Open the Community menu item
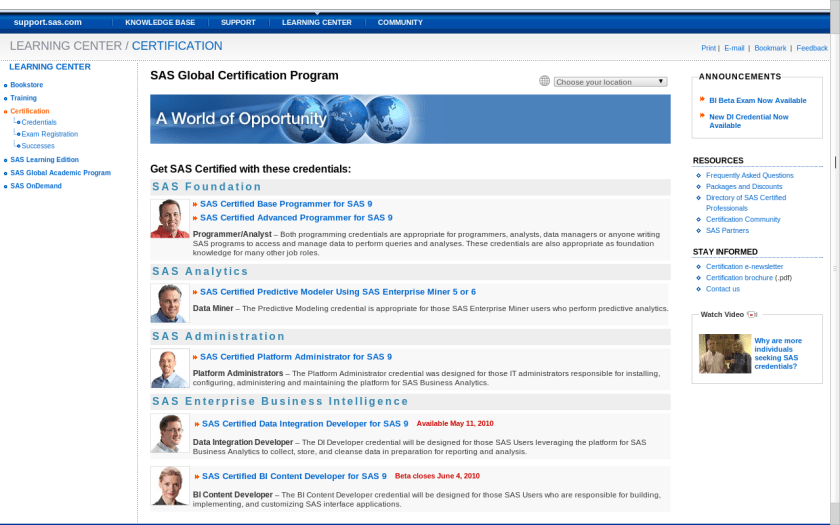 pos(400,22)
